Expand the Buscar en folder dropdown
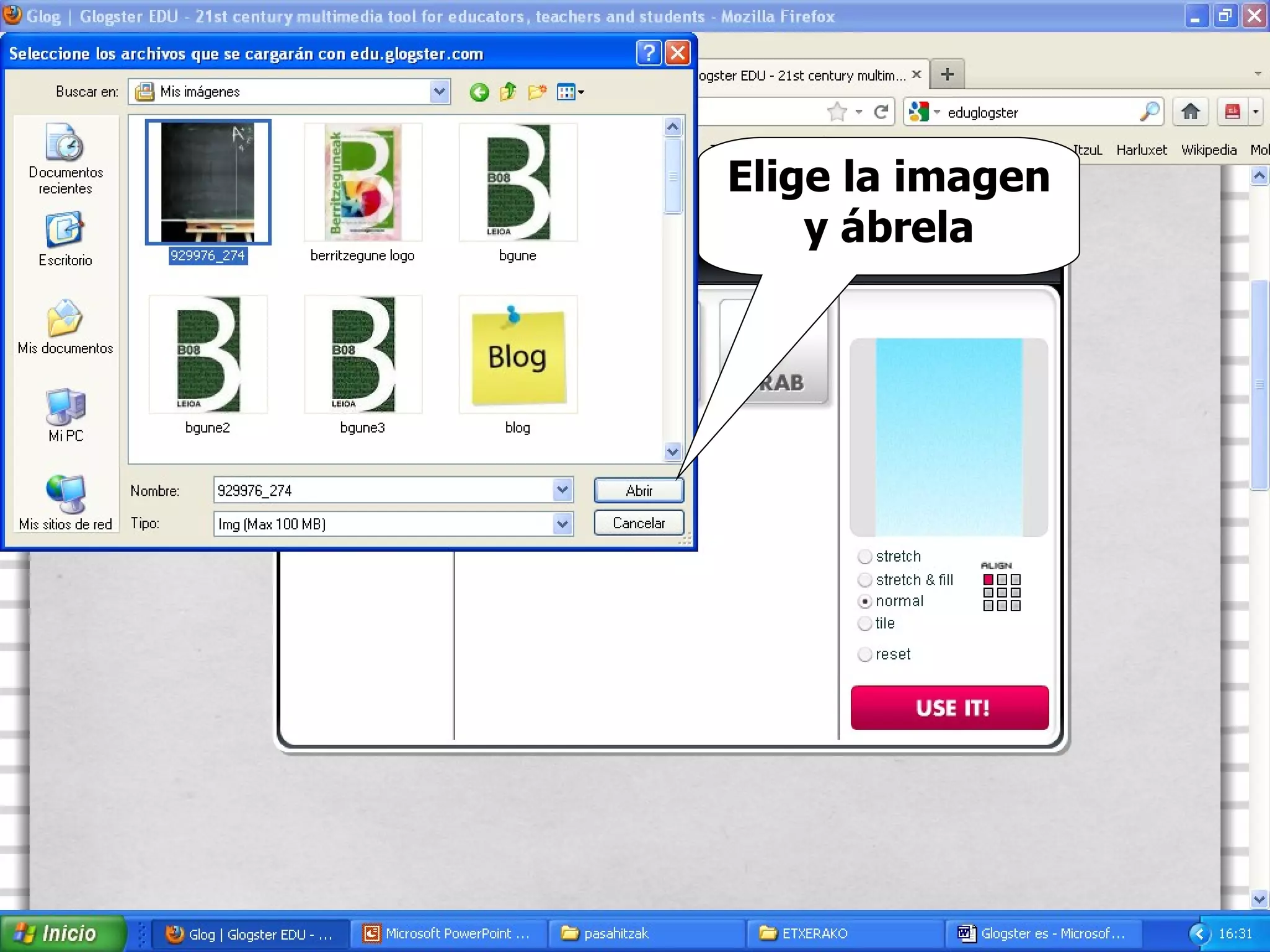 [439, 92]
